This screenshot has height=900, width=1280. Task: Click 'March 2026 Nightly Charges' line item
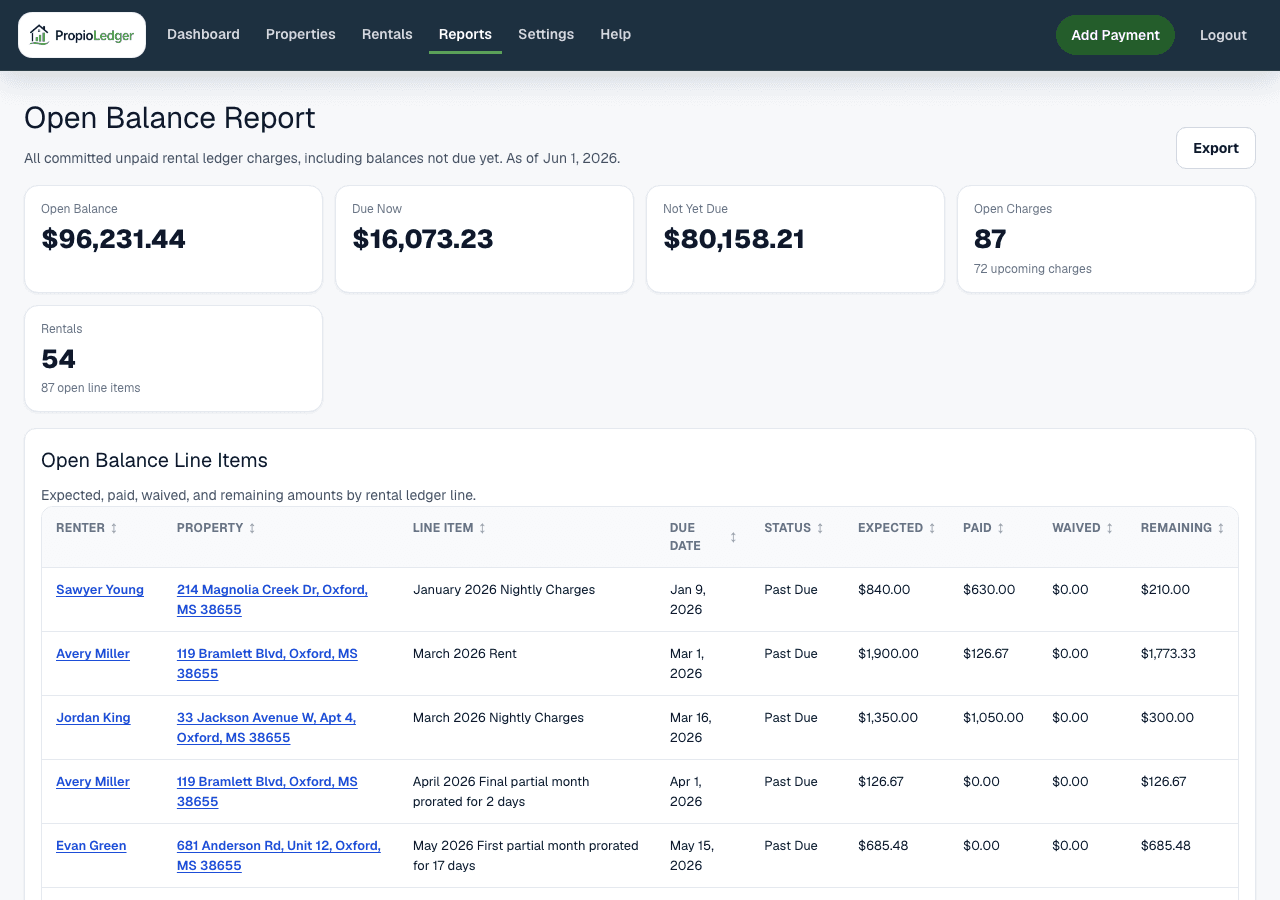498,718
